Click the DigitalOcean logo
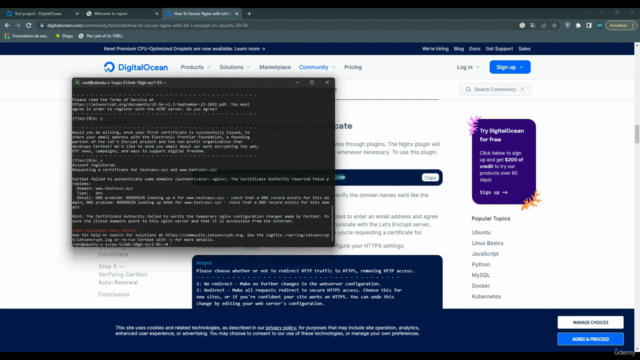The width and height of the screenshot is (640, 360). pos(136,67)
